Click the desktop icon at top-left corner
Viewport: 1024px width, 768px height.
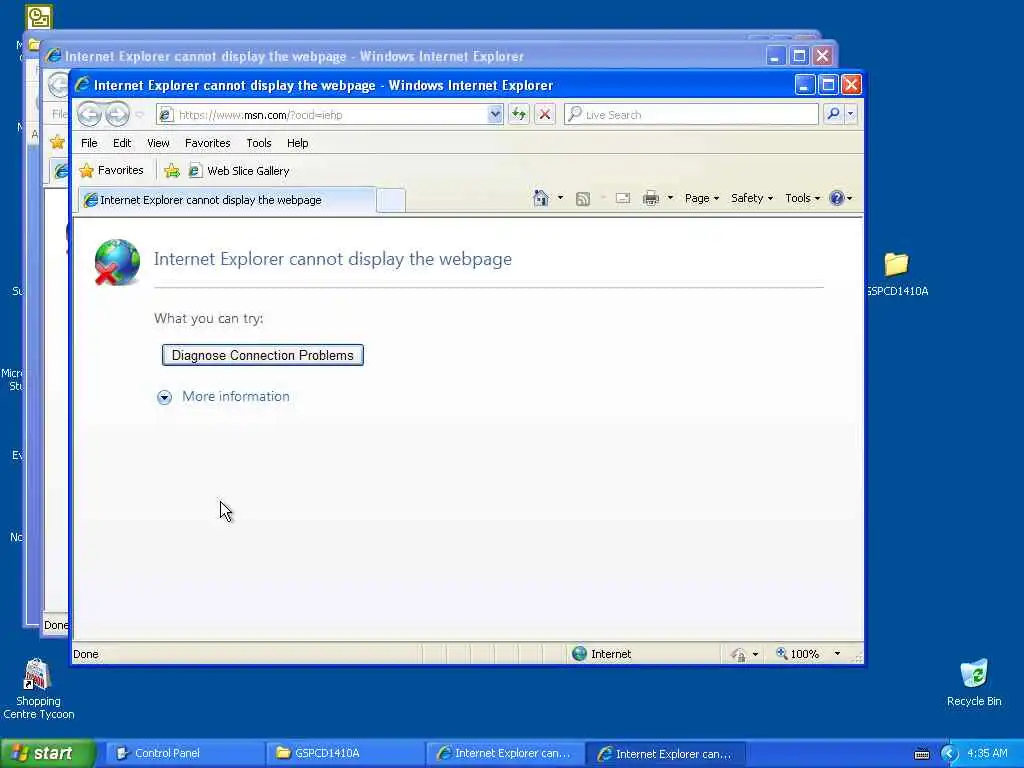pyautogui.click(x=38, y=17)
